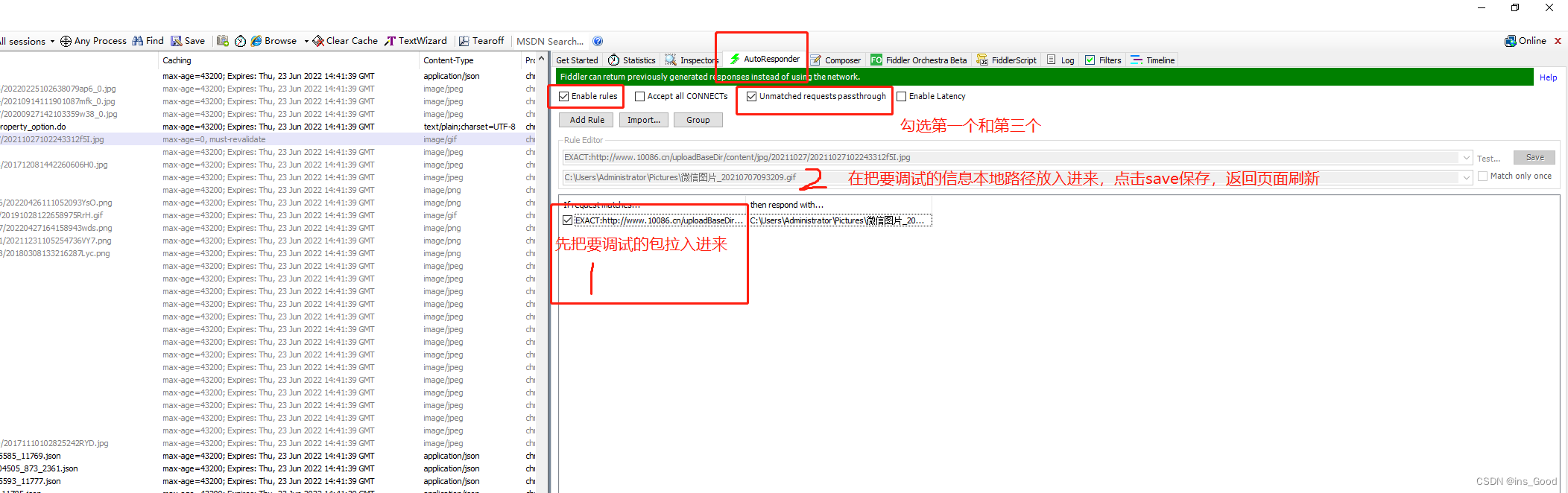This screenshot has height=493, width=1568.
Task: Click the Import... button
Action: click(x=643, y=120)
